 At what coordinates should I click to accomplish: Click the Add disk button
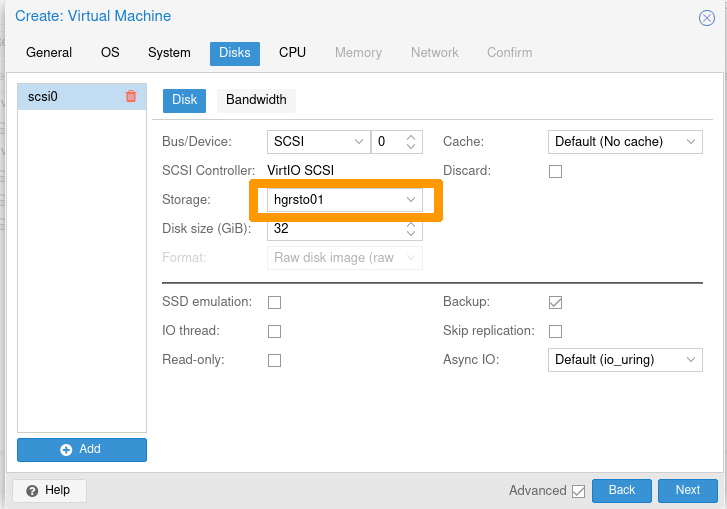click(82, 449)
